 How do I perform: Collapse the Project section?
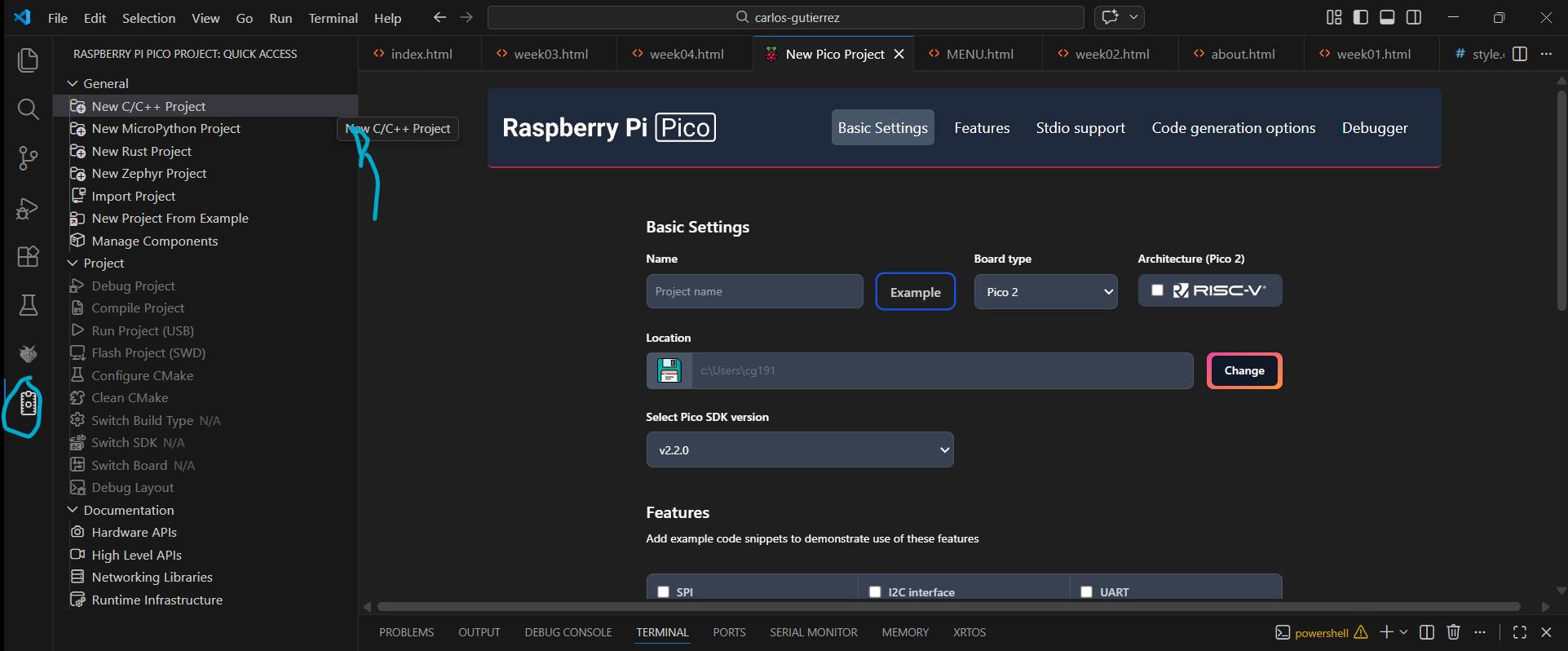tap(73, 263)
